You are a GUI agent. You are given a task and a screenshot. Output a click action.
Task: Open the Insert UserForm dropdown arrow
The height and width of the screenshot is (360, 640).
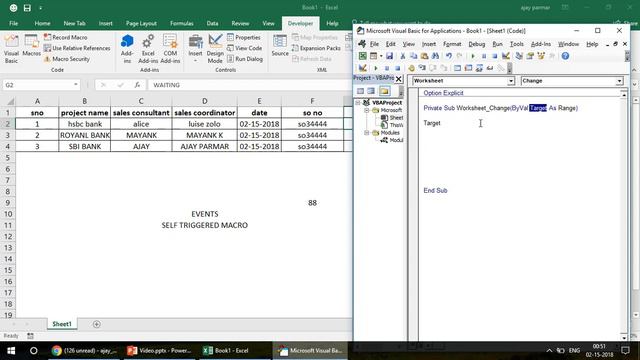tap(381, 56)
